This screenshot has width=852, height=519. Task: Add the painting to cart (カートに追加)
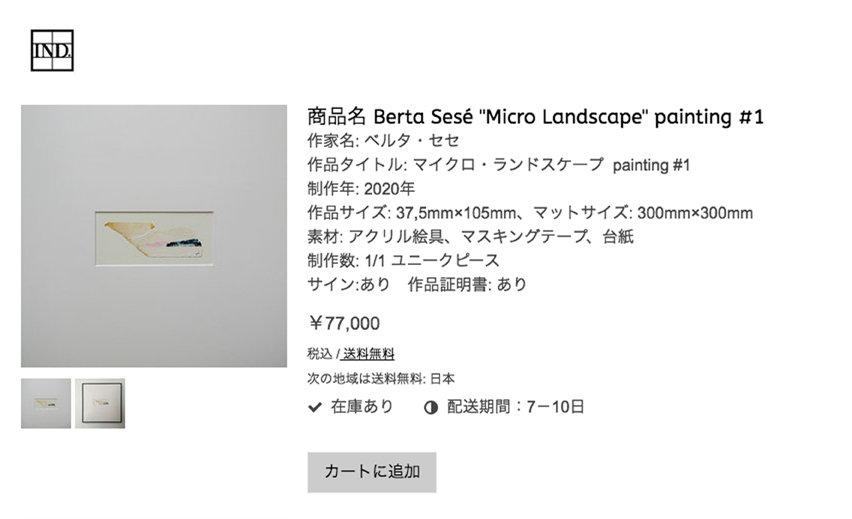(x=371, y=472)
